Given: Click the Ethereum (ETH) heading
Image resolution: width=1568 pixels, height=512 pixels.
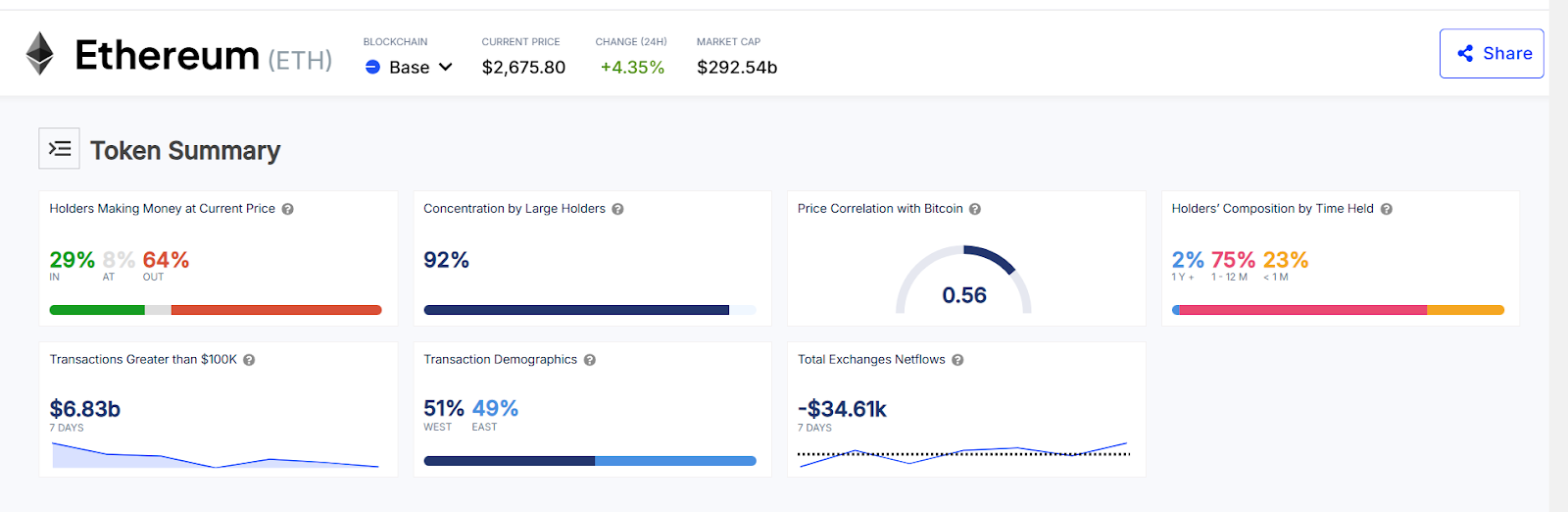Looking at the screenshot, I should [203, 56].
